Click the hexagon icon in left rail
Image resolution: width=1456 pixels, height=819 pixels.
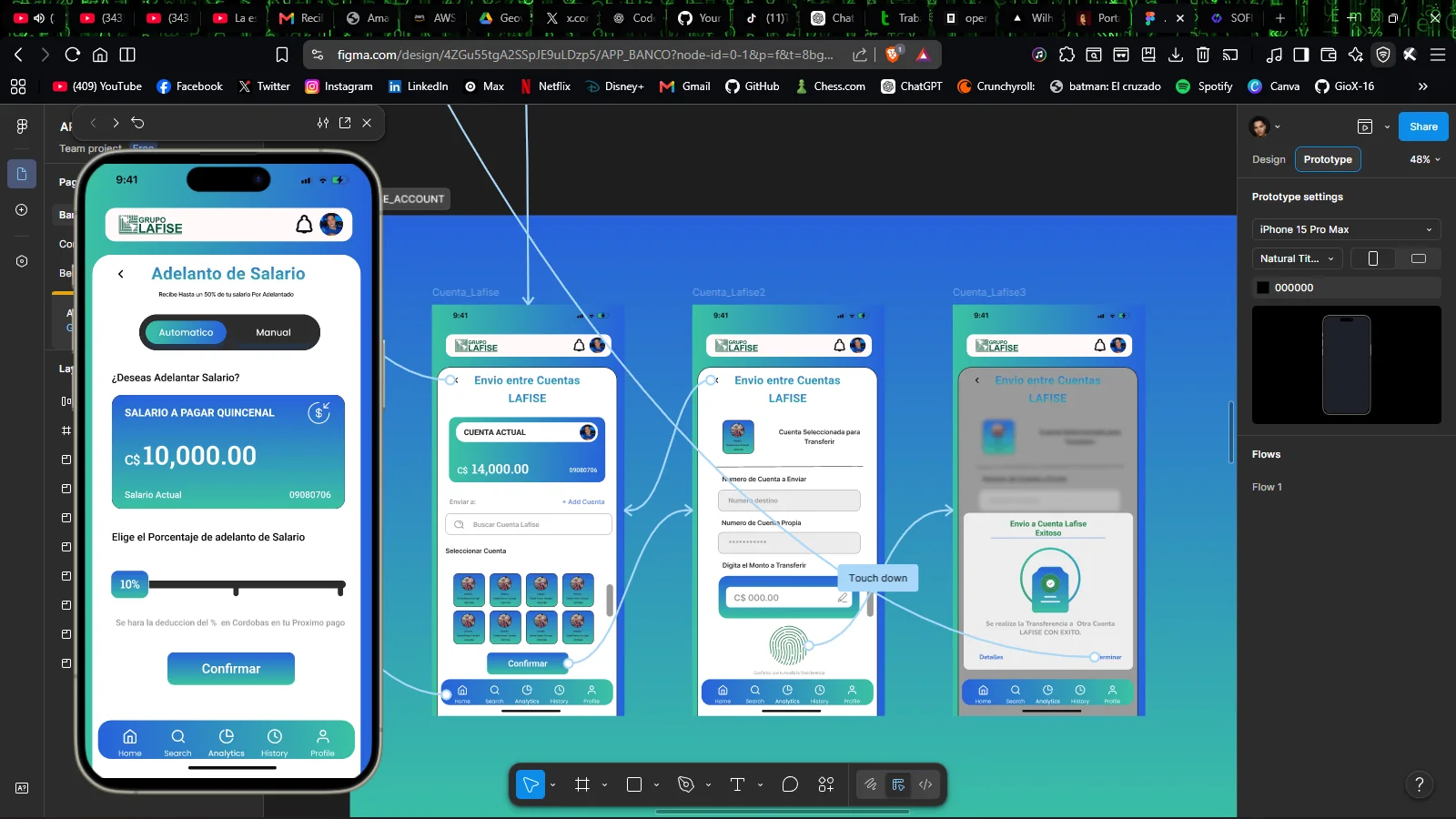tap(22, 261)
